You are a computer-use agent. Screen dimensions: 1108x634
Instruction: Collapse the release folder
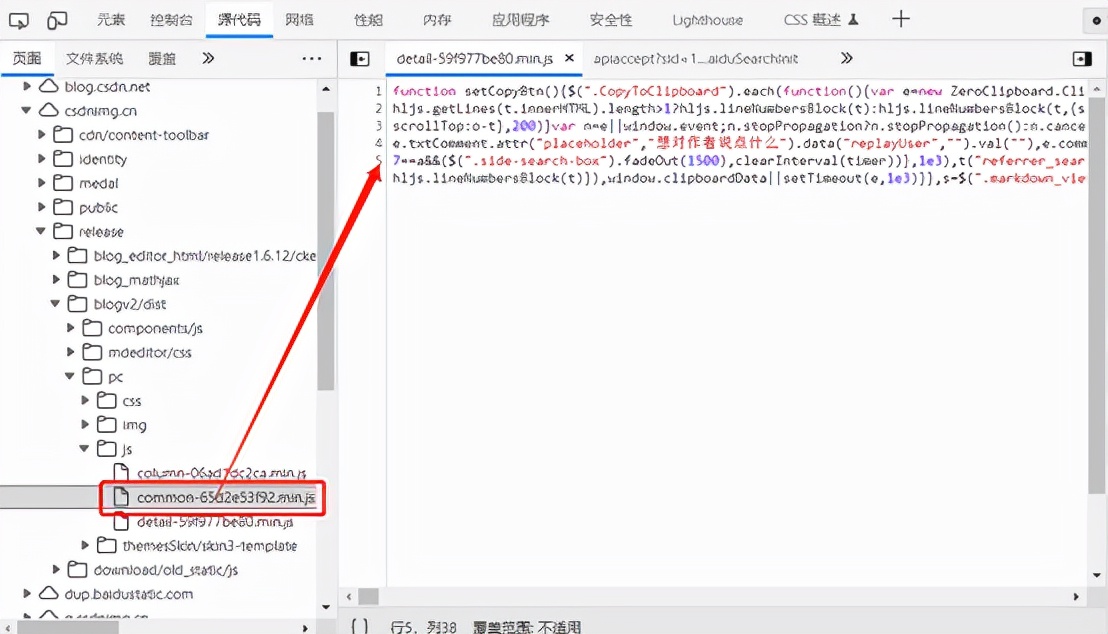(41, 231)
